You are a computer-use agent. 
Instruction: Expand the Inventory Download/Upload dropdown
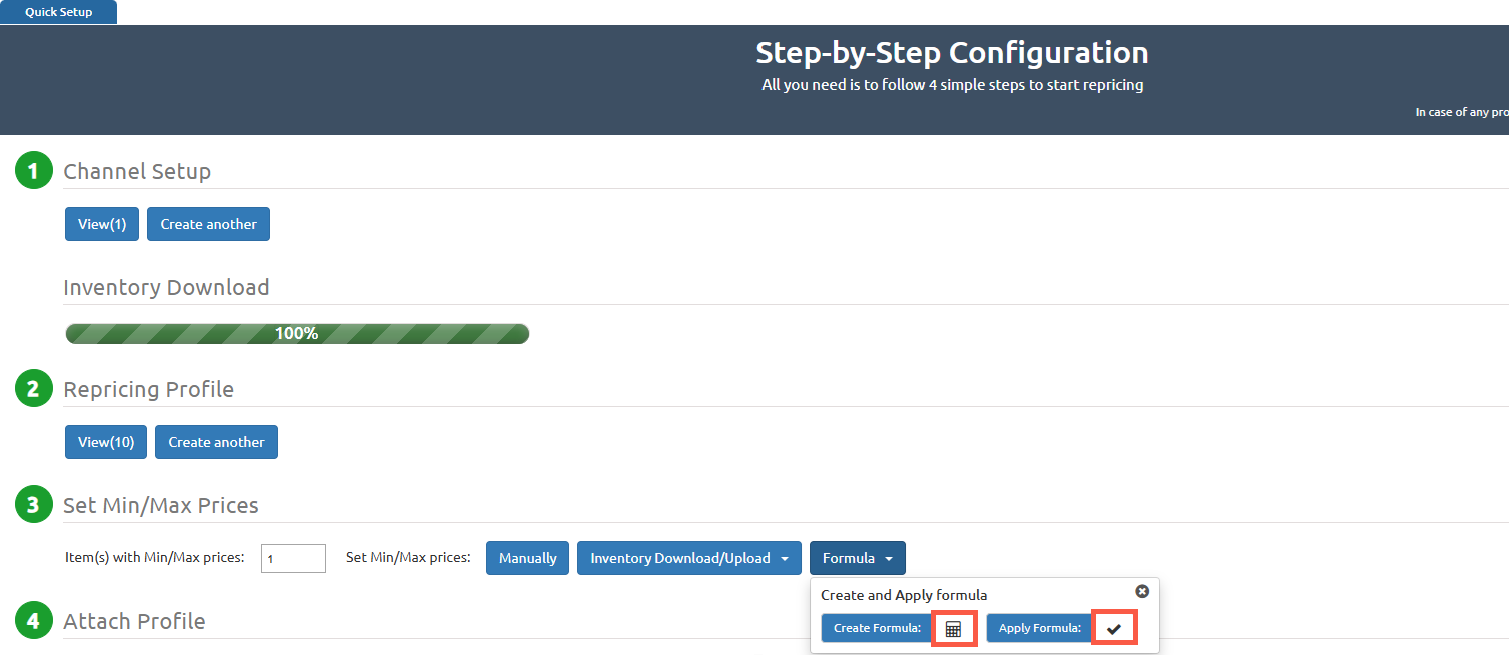point(689,558)
